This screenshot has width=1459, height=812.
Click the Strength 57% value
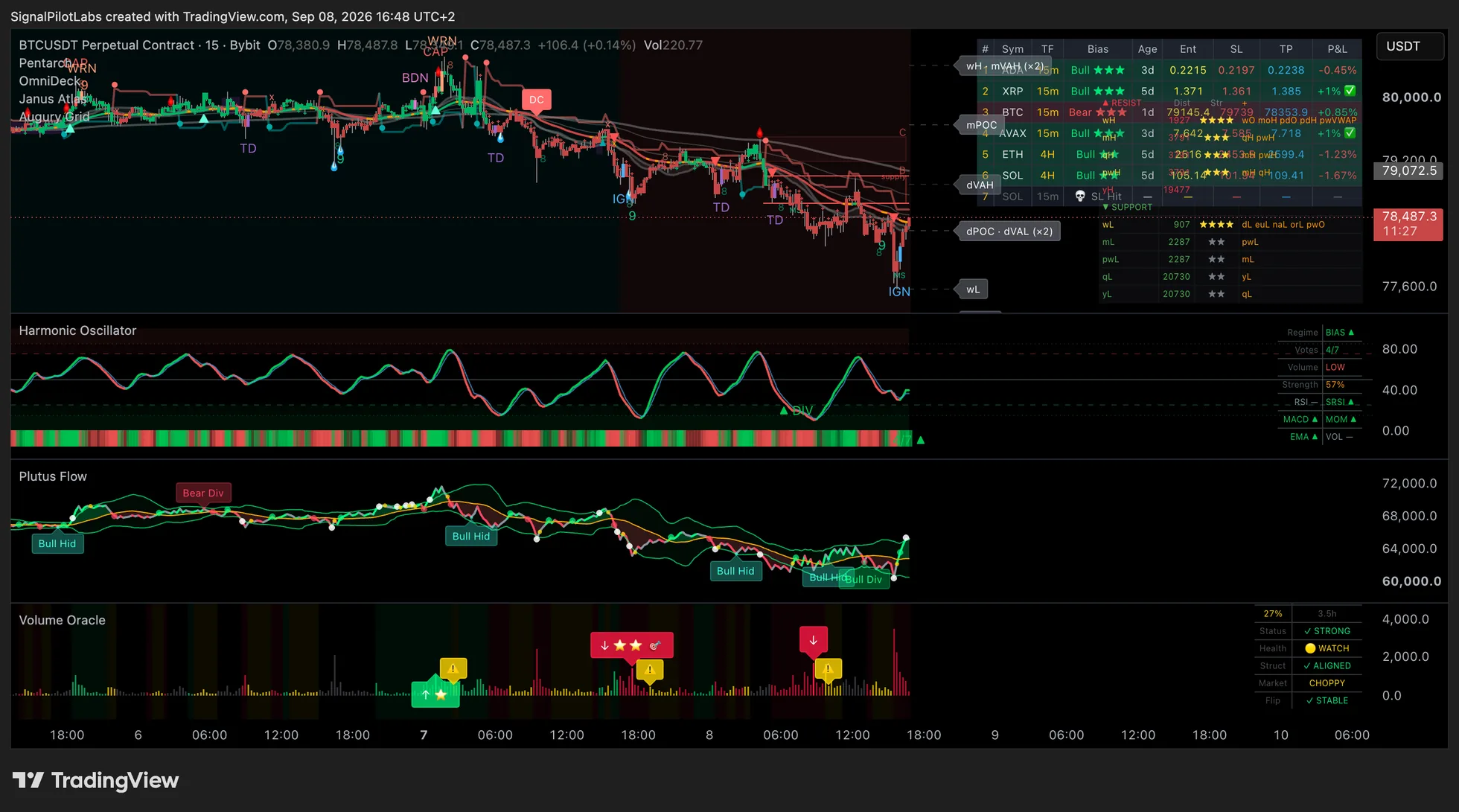point(1335,385)
